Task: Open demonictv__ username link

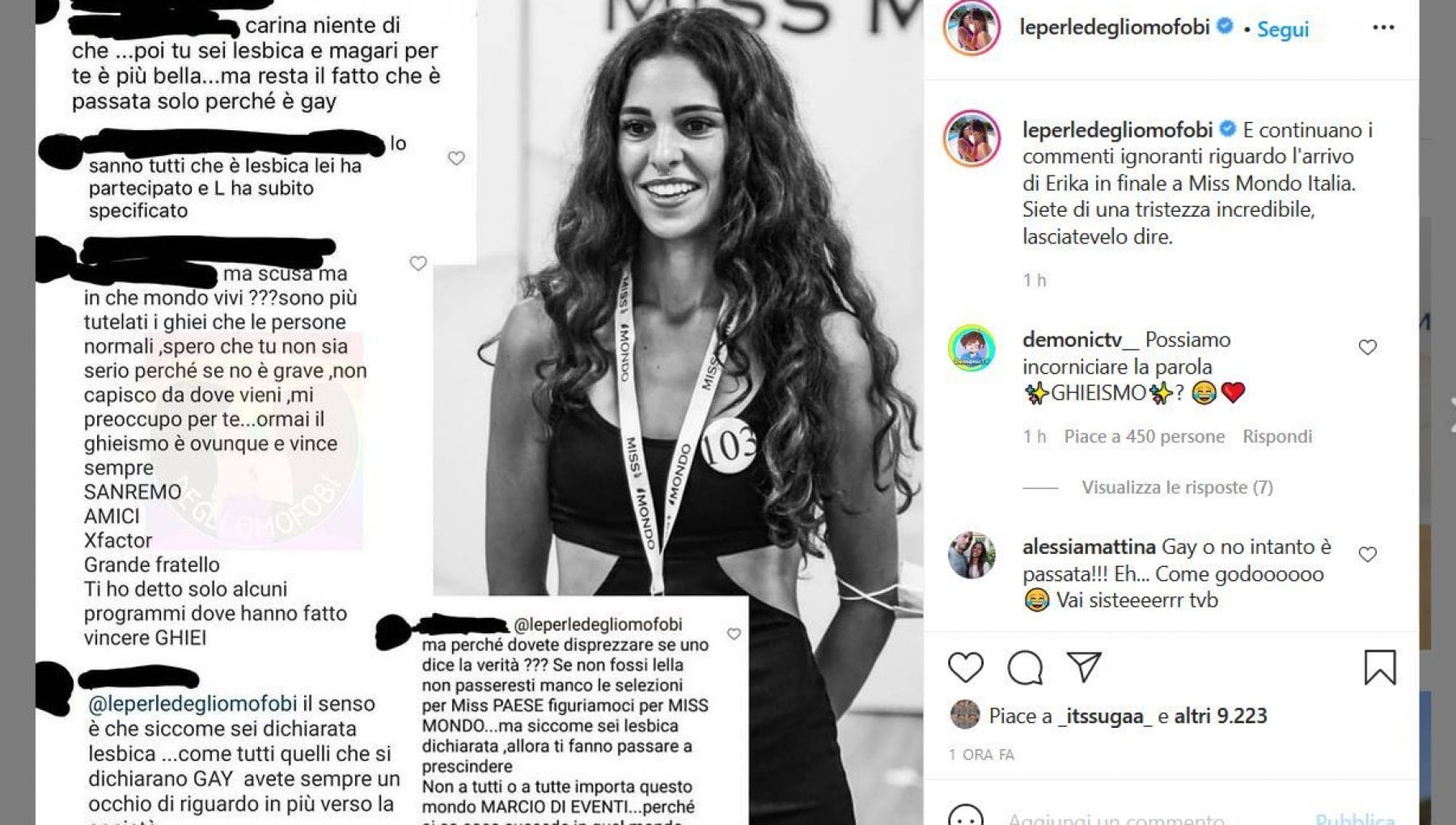Action: click(1080, 340)
